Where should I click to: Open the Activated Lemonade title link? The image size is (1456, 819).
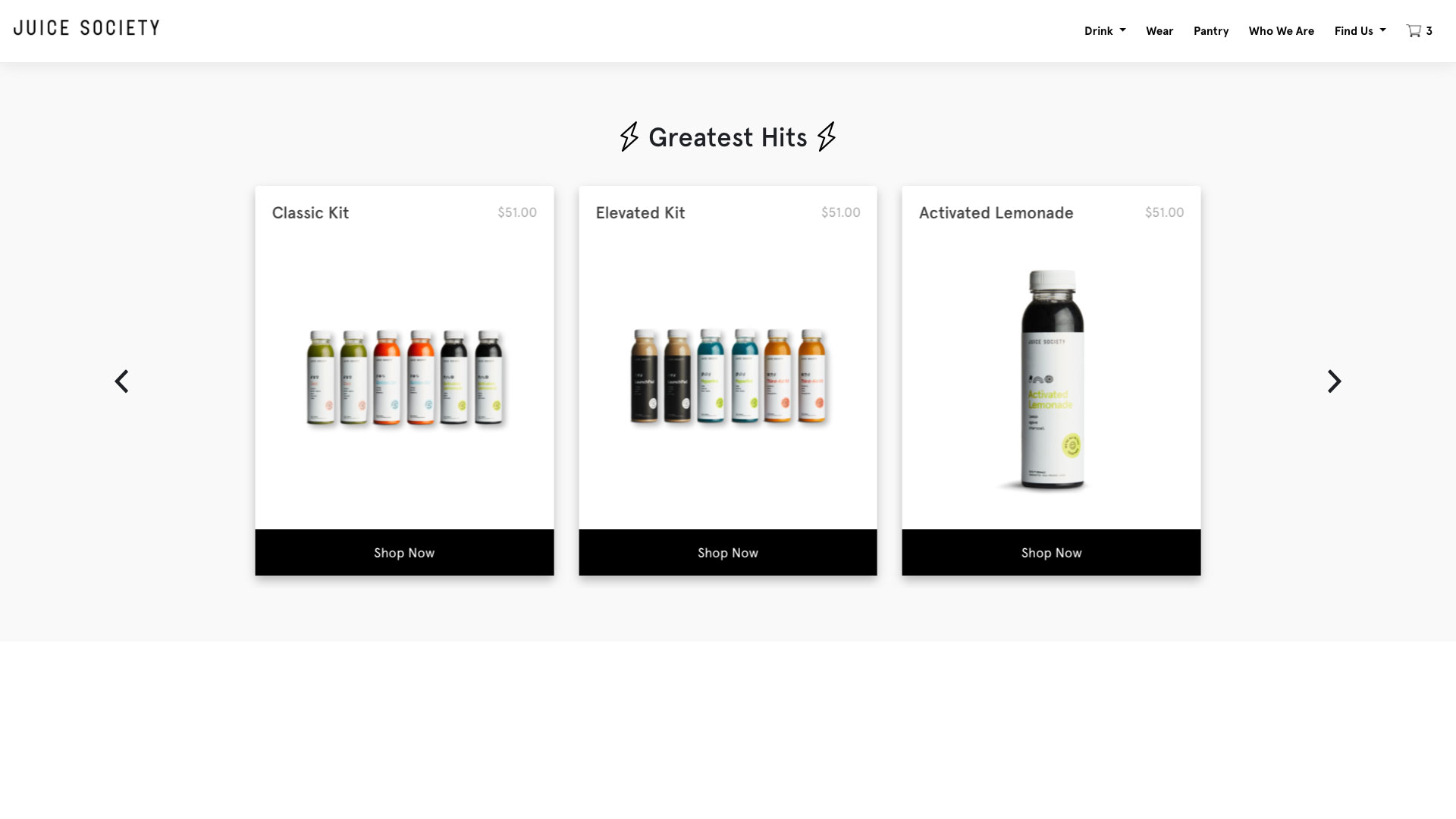(996, 213)
